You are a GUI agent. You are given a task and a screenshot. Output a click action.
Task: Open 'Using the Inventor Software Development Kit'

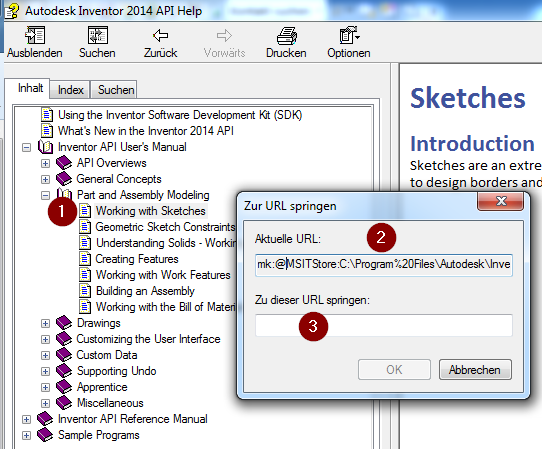[180, 115]
